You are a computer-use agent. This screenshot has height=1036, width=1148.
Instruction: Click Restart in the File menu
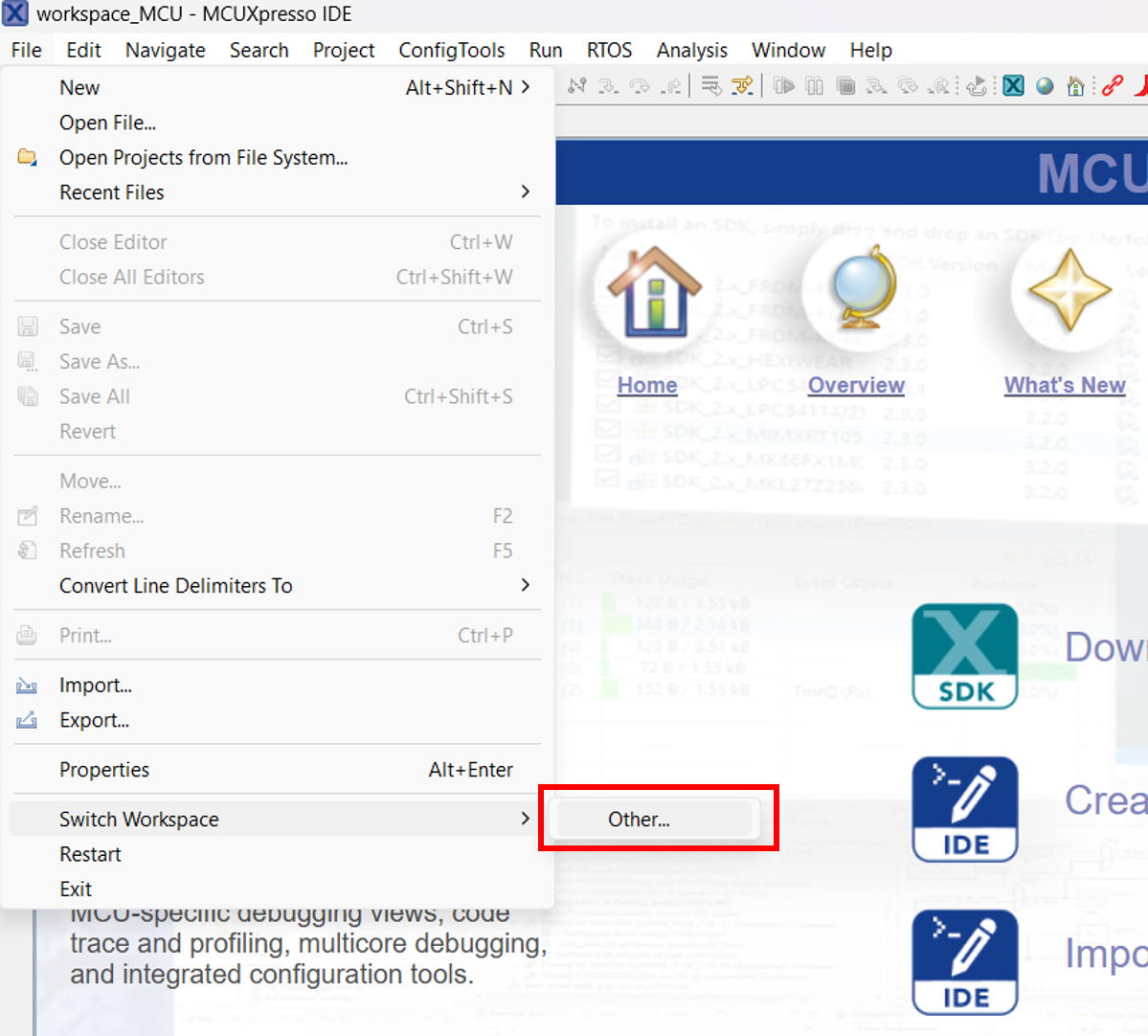click(x=90, y=854)
